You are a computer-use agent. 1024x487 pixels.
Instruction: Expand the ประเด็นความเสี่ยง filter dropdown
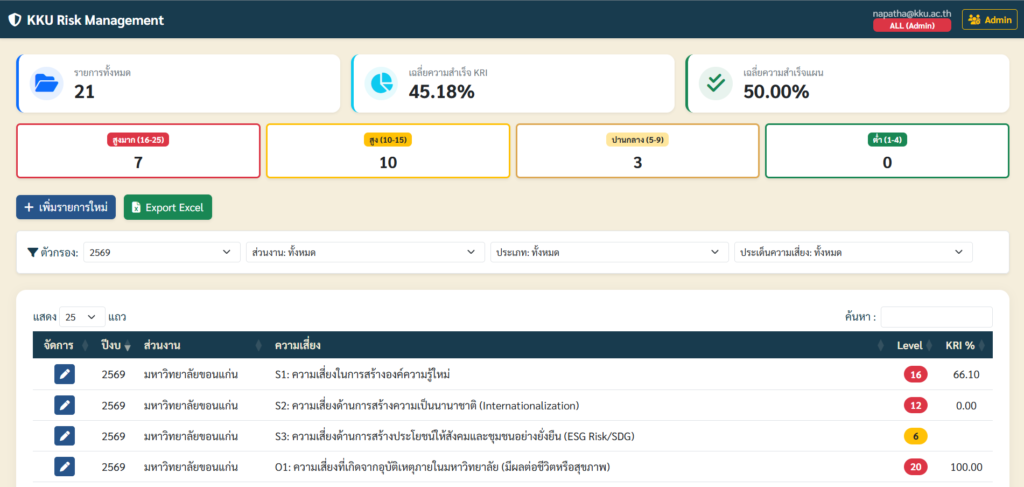(x=853, y=252)
